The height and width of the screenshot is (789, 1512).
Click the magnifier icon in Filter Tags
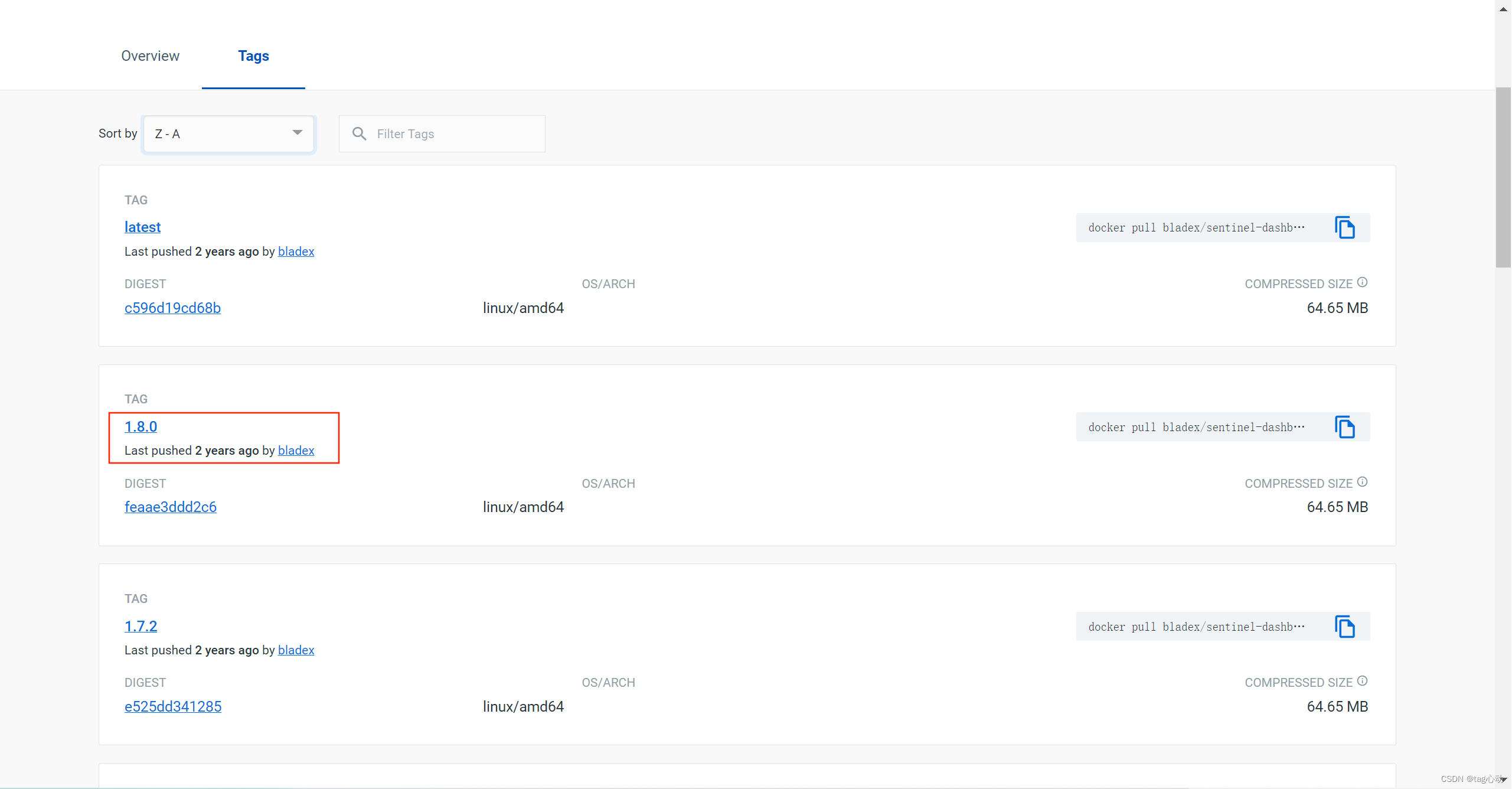pos(360,133)
